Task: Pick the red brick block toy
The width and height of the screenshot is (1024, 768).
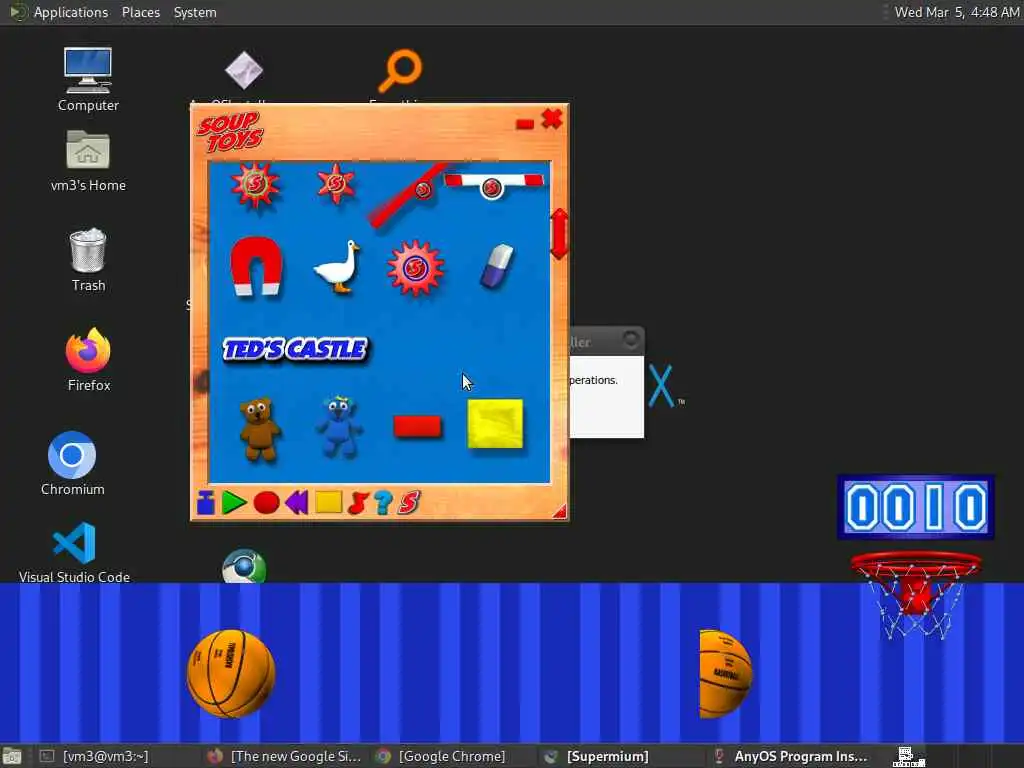Action: click(x=418, y=426)
